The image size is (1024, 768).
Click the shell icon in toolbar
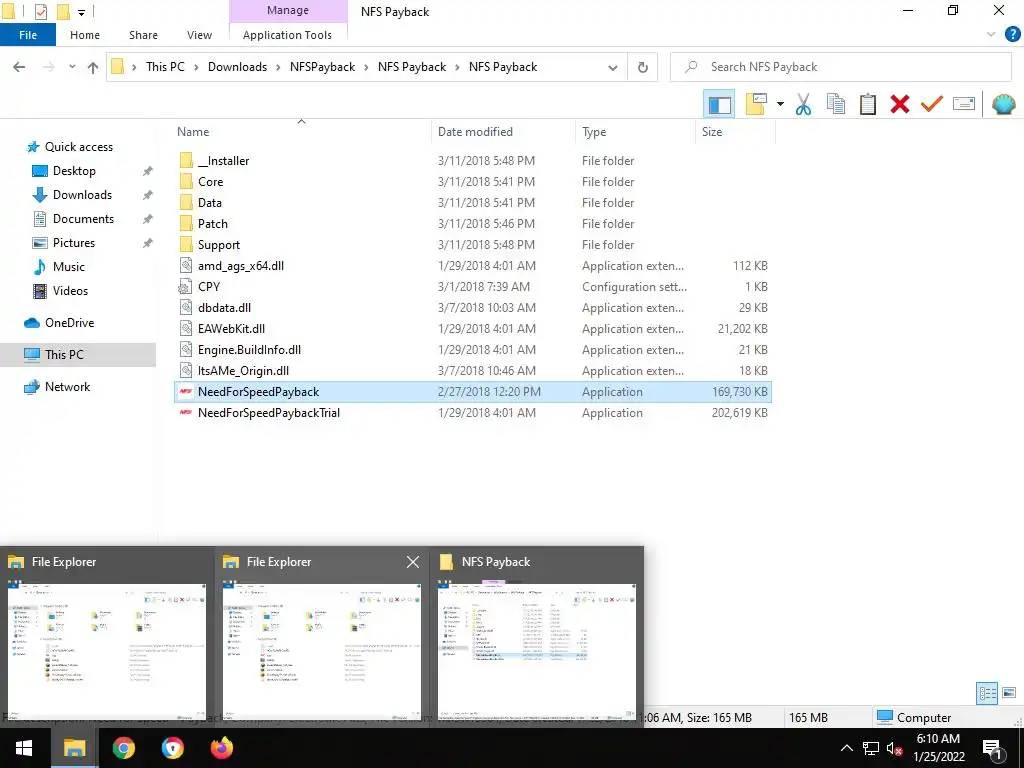click(1003, 104)
